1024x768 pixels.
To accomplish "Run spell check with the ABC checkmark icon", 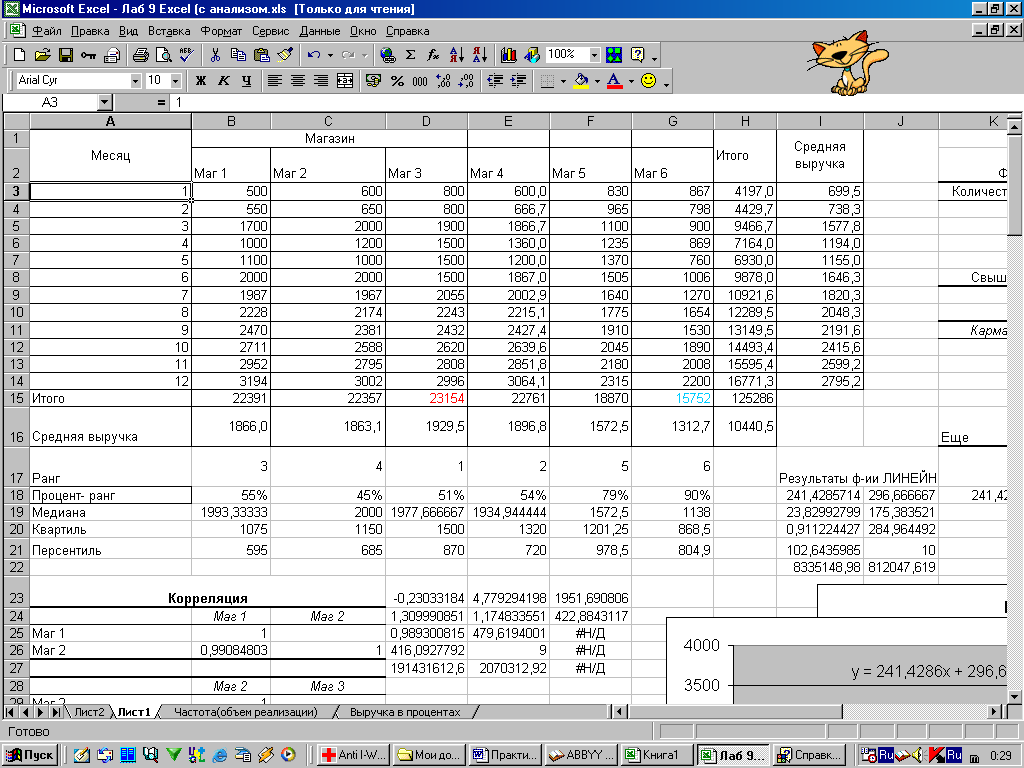I will pyautogui.click(x=186, y=56).
